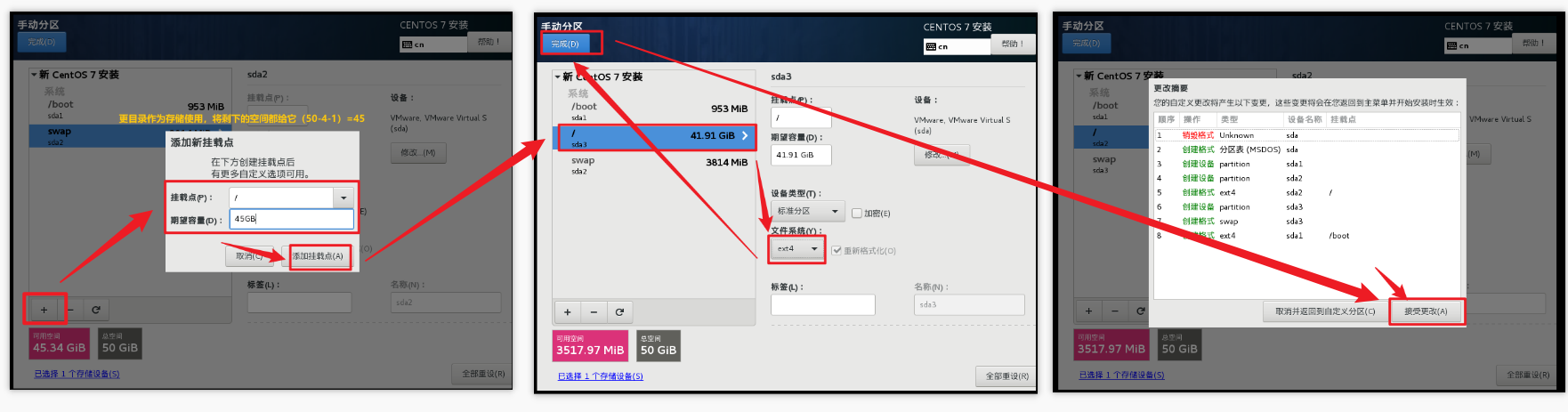Click the cn keyboard layout icon in right screenshot
This screenshot has width=1568, height=412.
click(1451, 45)
